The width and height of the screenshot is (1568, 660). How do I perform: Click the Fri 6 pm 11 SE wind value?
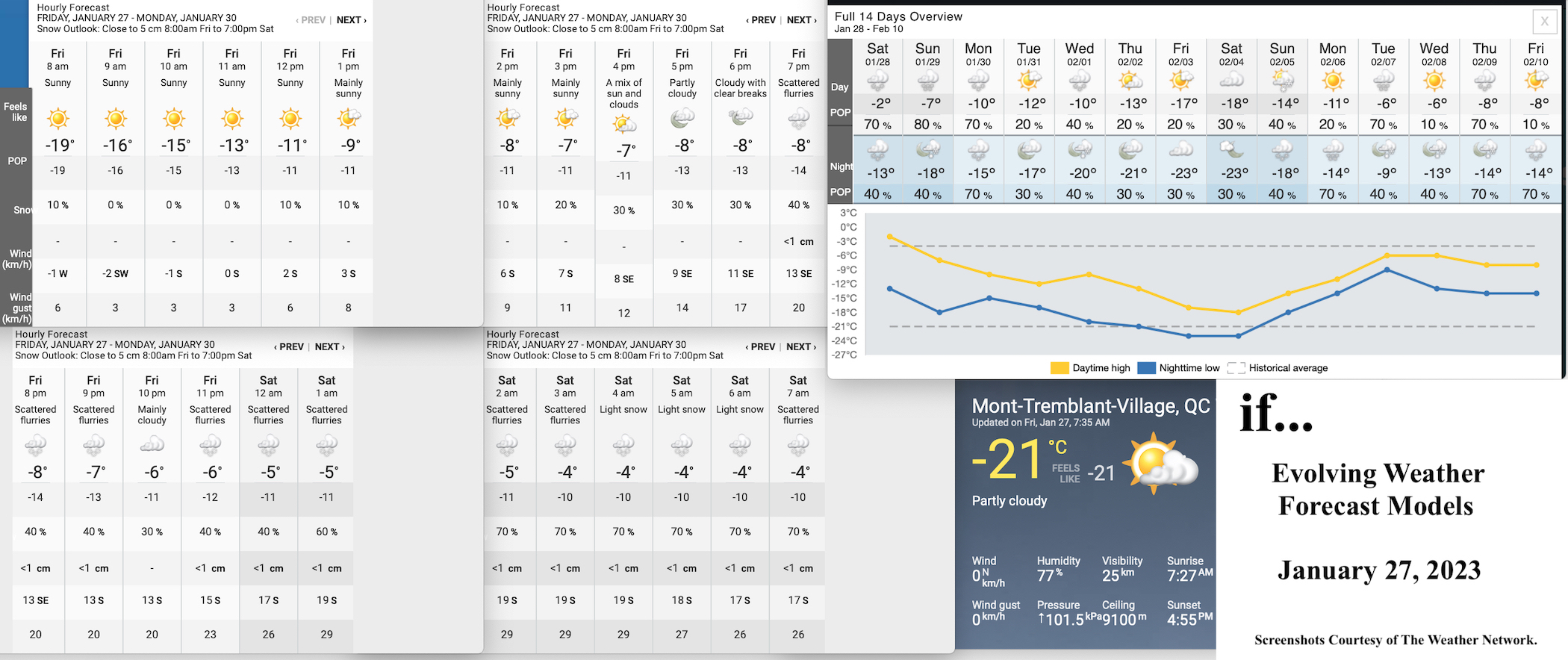741,273
